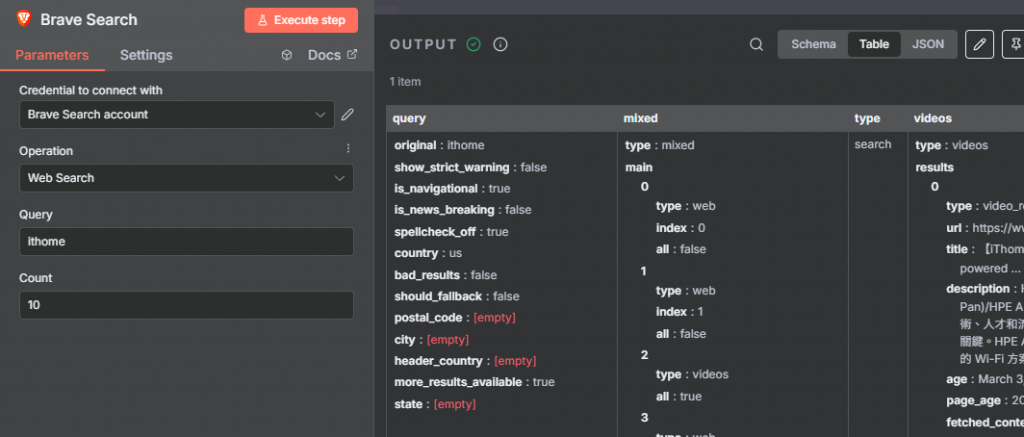This screenshot has height=437, width=1024.
Task: Click 'type : videos' in the mixed column
Action: pyautogui.click(x=692, y=375)
